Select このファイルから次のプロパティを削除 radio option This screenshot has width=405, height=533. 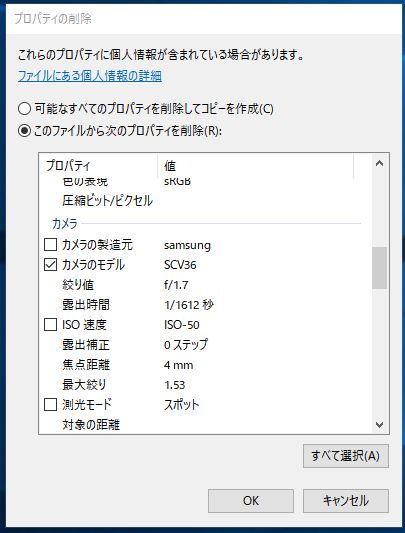[24, 131]
